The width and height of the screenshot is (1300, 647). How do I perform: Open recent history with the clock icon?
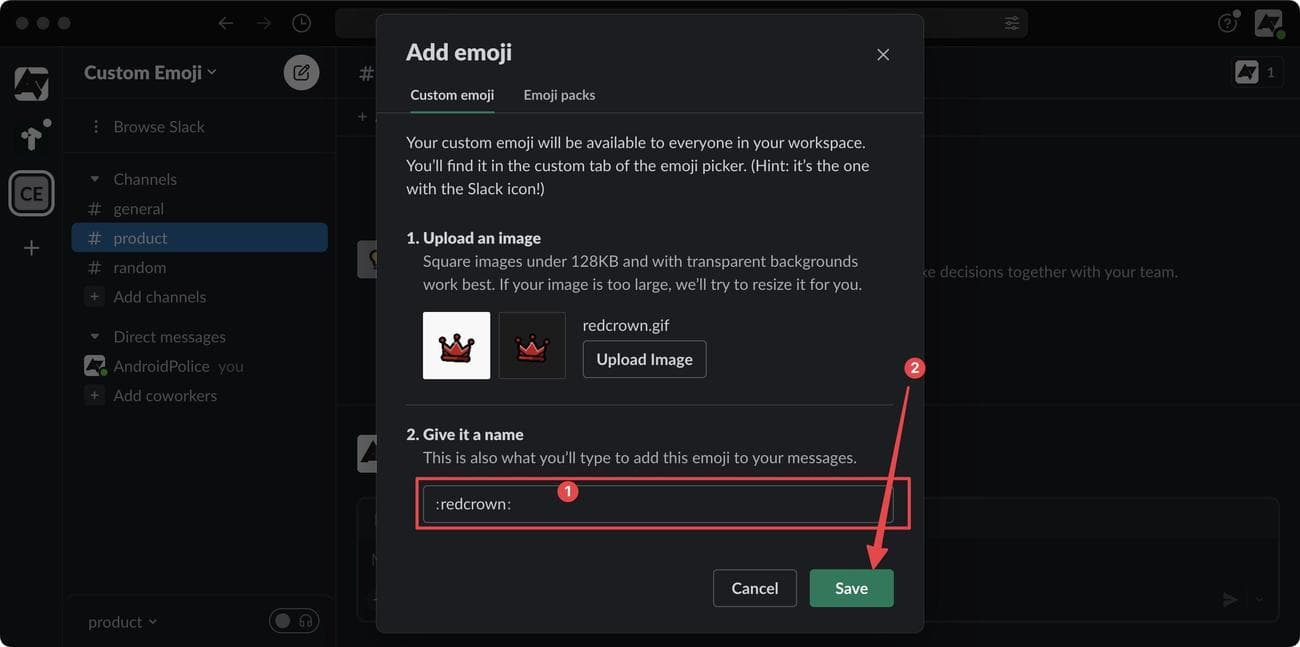click(x=299, y=22)
